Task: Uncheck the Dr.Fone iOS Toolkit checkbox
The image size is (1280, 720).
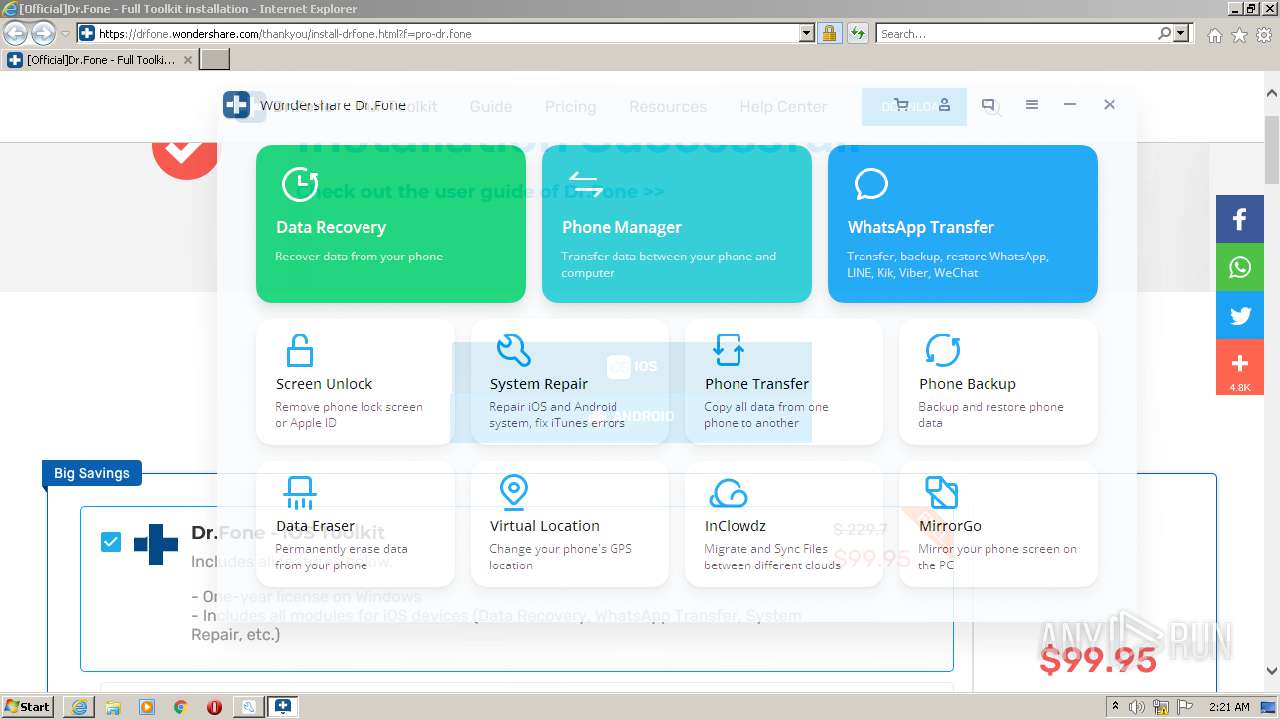Action: point(111,542)
